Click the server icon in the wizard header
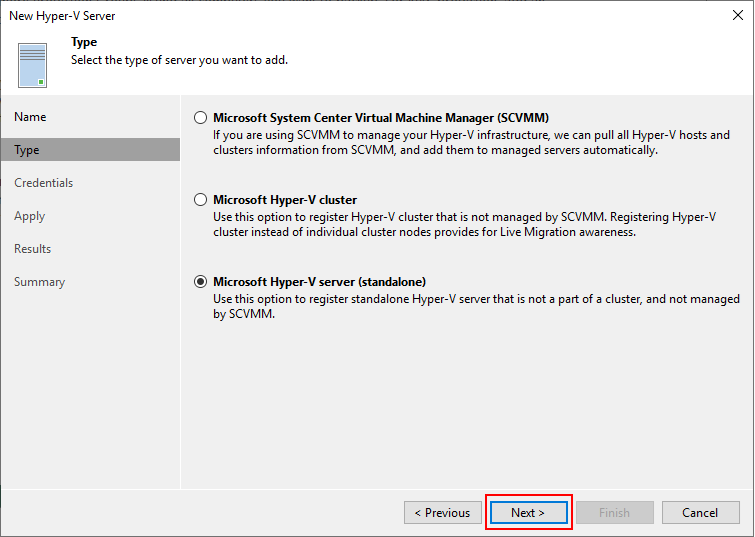The height and width of the screenshot is (537, 755). point(32,65)
